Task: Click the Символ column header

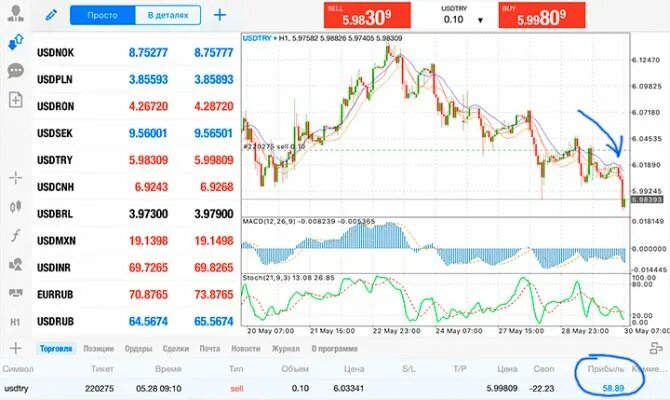Action: pyautogui.click(x=18, y=369)
